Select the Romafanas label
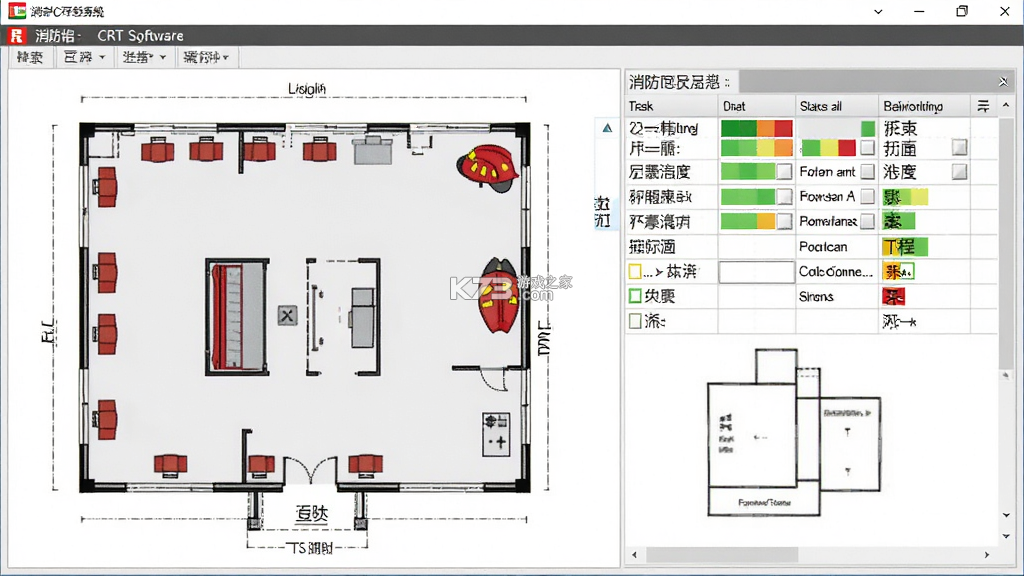Viewport: 1024px width, 576px height. pyautogui.click(x=828, y=221)
